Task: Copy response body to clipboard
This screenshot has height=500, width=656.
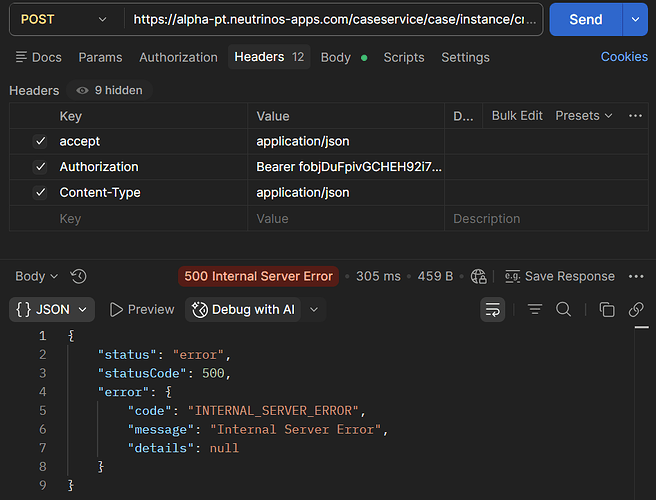Action: (x=607, y=310)
